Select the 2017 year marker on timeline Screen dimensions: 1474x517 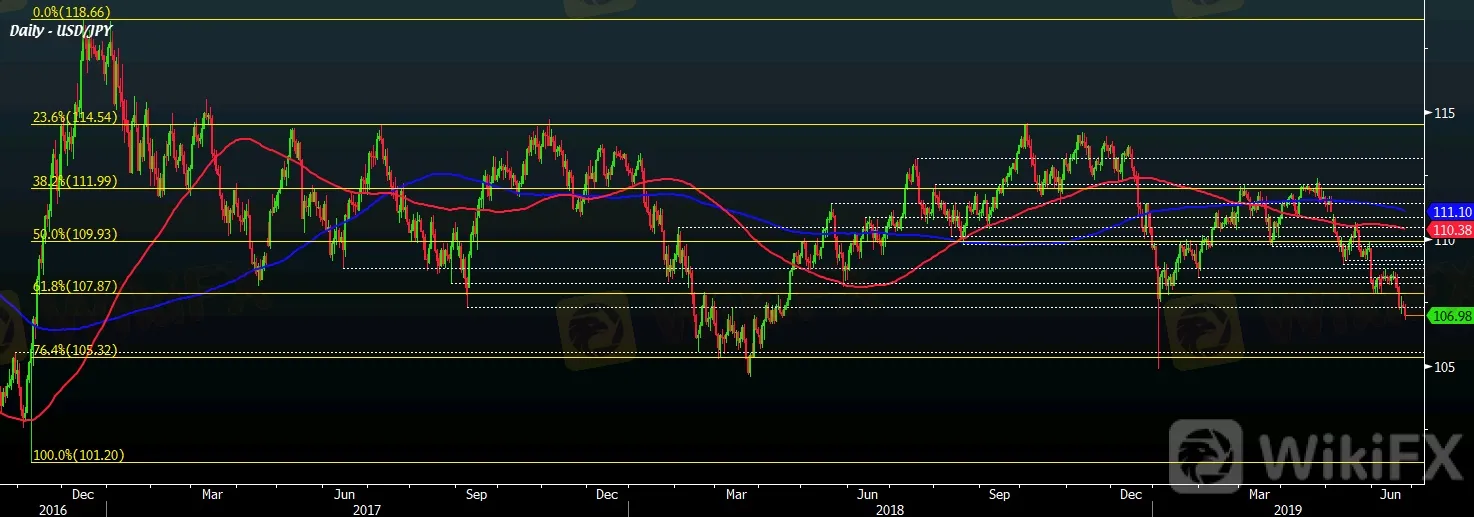pyautogui.click(x=367, y=509)
